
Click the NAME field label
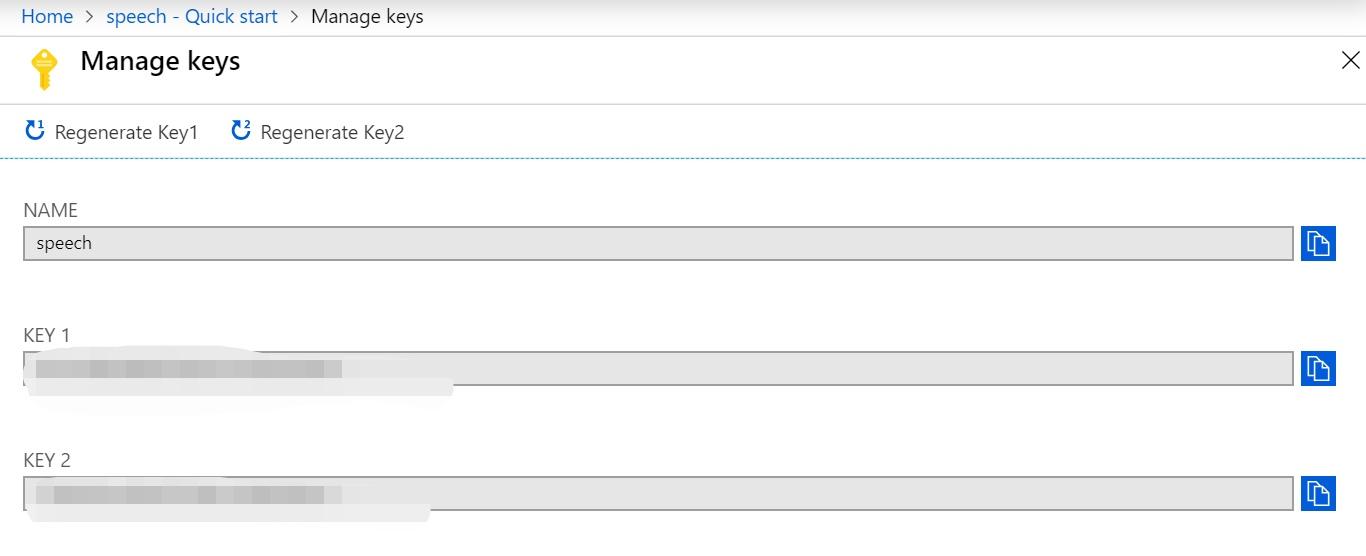pos(50,210)
